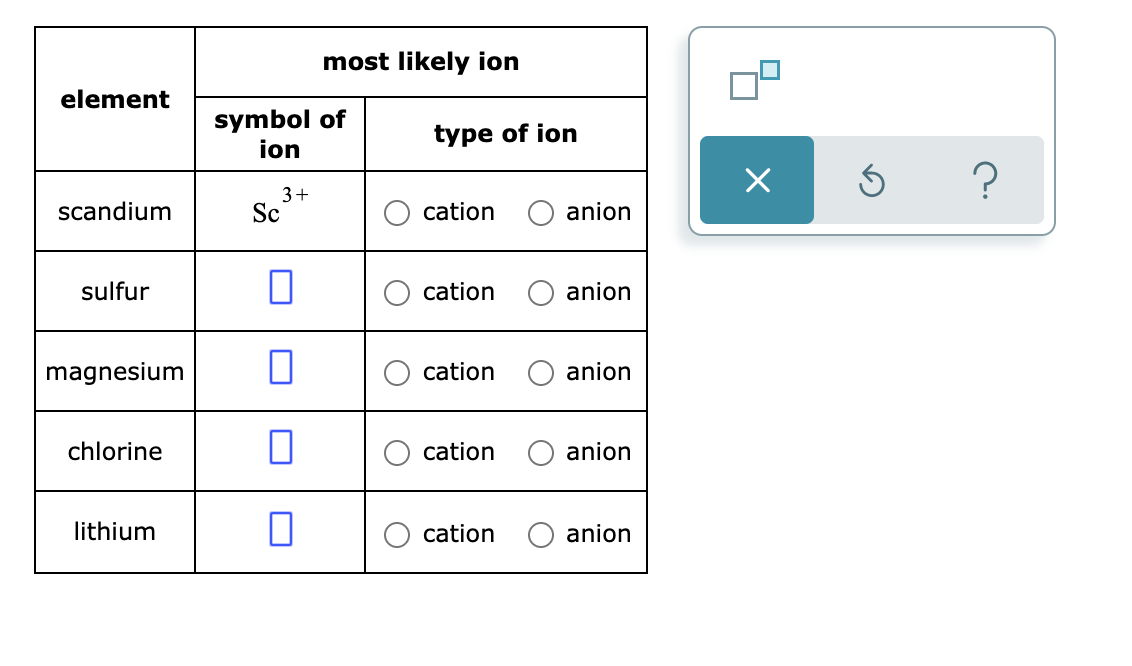Viewport: 1132px width, 666px height.
Task: Choose cation for sulfur
Action: click(397, 293)
